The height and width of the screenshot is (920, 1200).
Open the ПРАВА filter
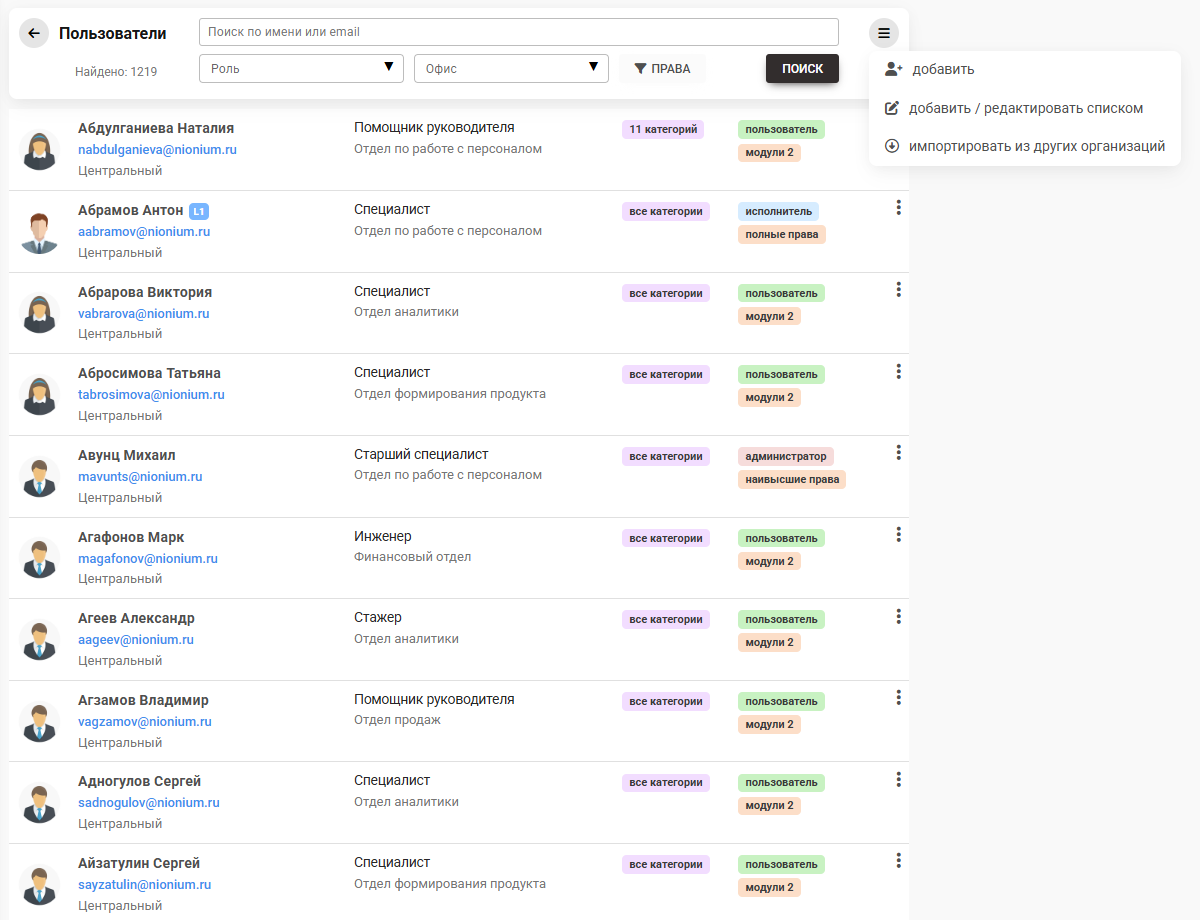[662, 69]
